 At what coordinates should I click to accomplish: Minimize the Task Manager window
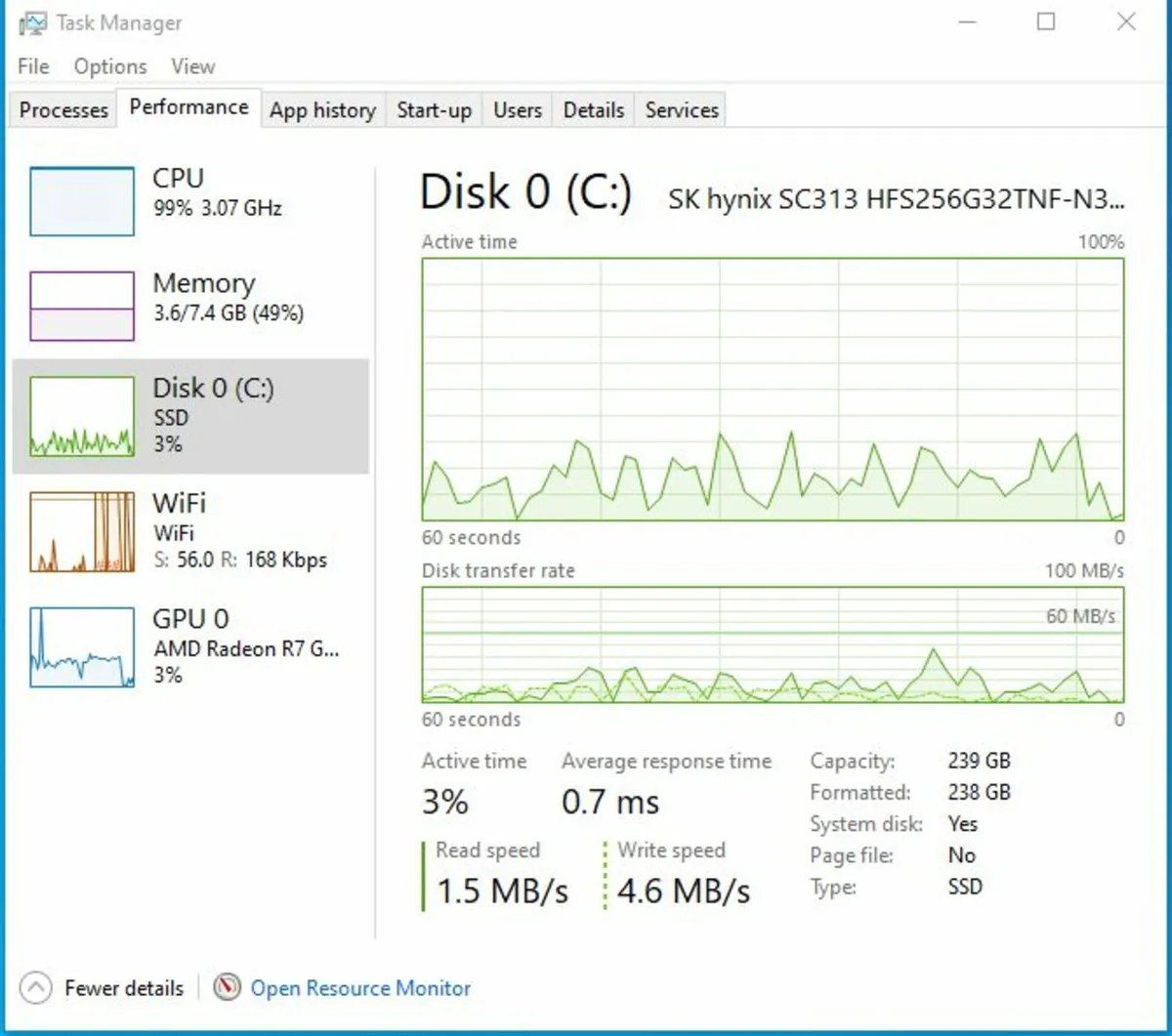(x=967, y=21)
